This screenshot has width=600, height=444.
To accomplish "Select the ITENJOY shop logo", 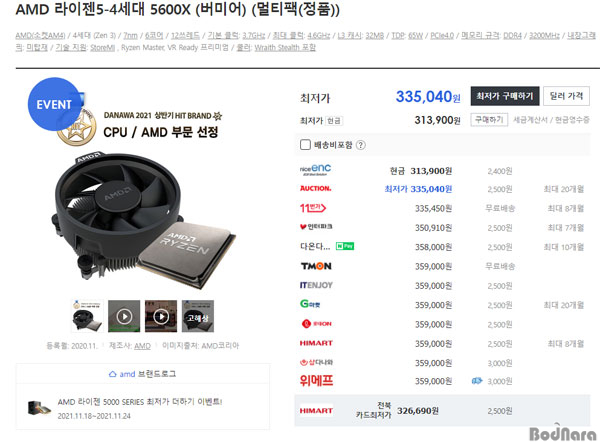I will coord(316,285).
